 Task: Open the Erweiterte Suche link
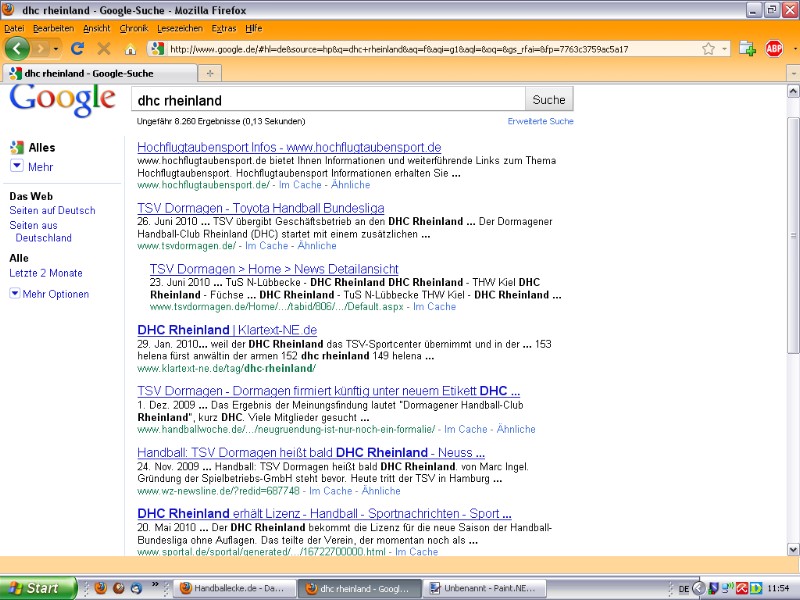pos(540,121)
